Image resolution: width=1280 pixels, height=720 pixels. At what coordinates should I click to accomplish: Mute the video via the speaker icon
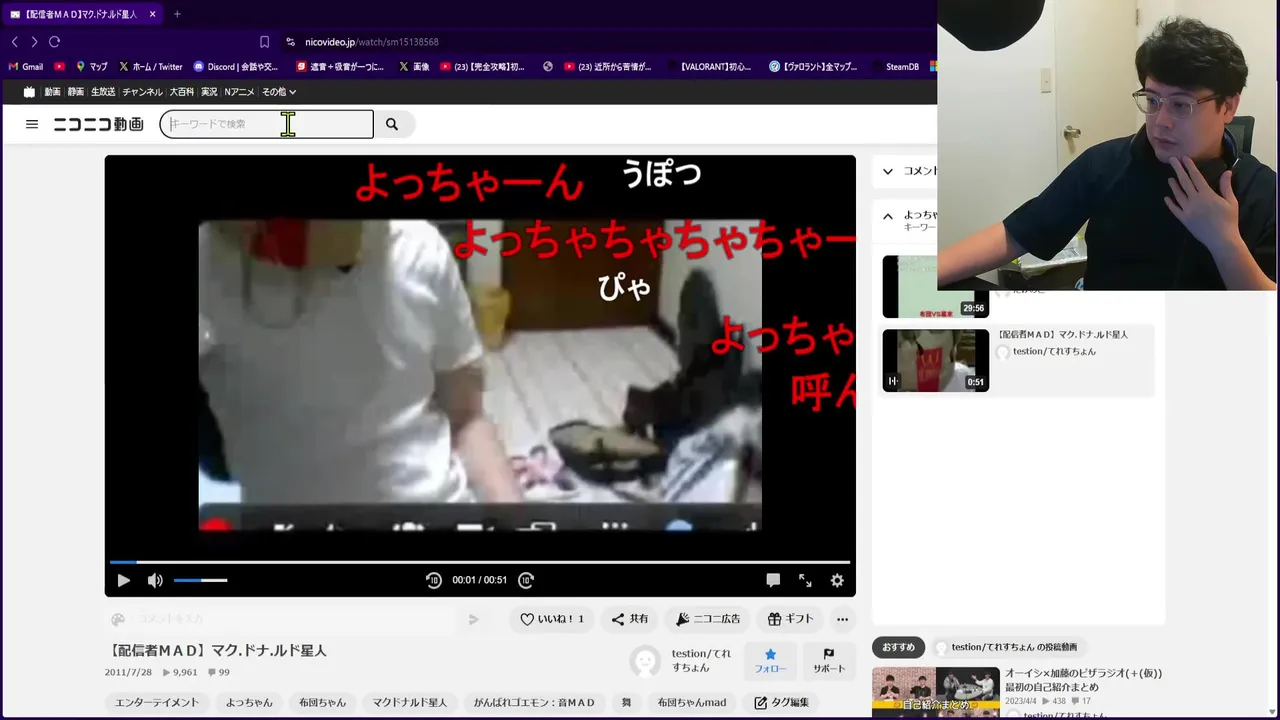point(155,580)
